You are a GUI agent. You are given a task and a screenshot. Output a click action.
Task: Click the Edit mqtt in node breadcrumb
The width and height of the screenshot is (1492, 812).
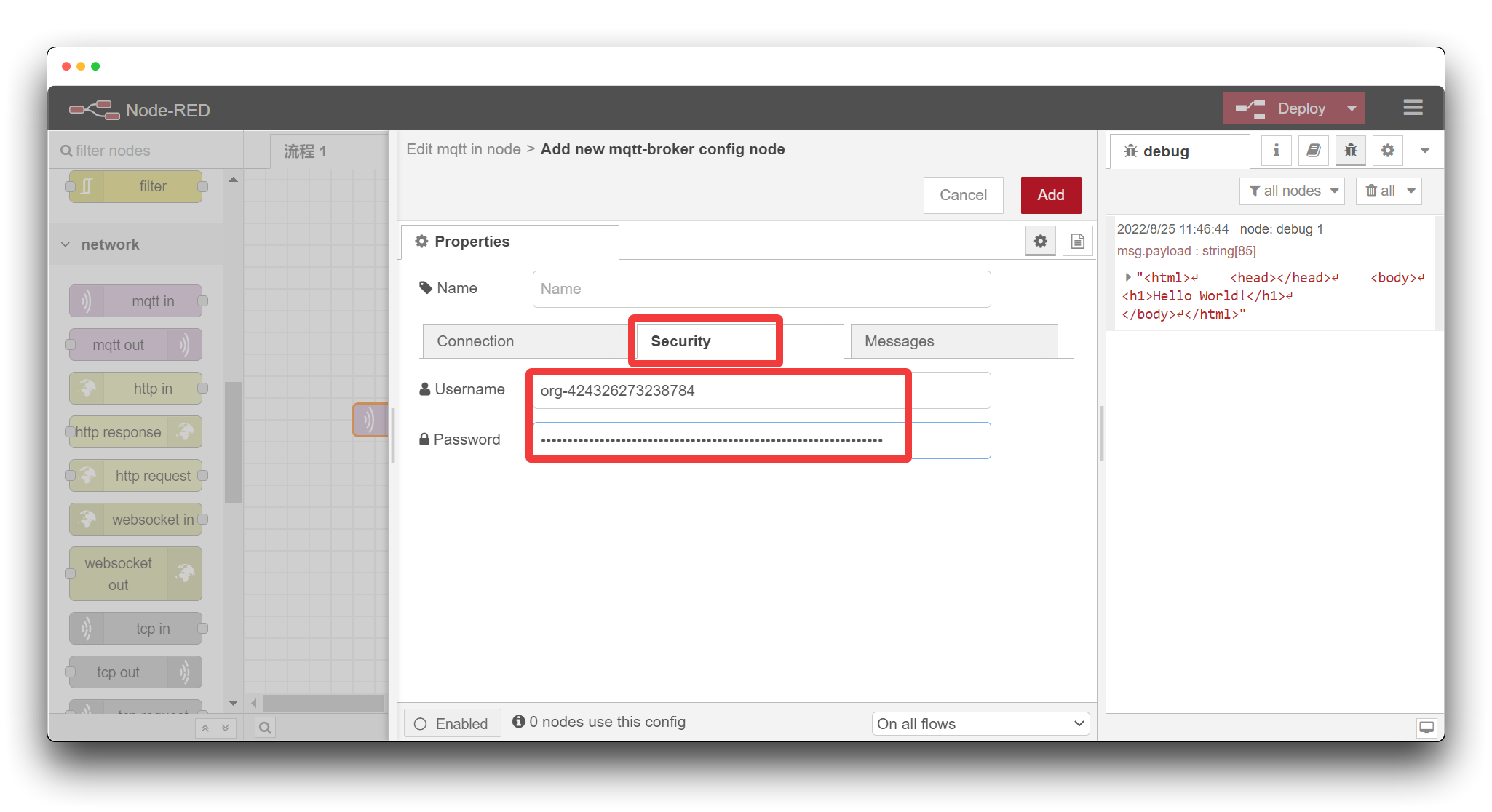(x=464, y=149)
